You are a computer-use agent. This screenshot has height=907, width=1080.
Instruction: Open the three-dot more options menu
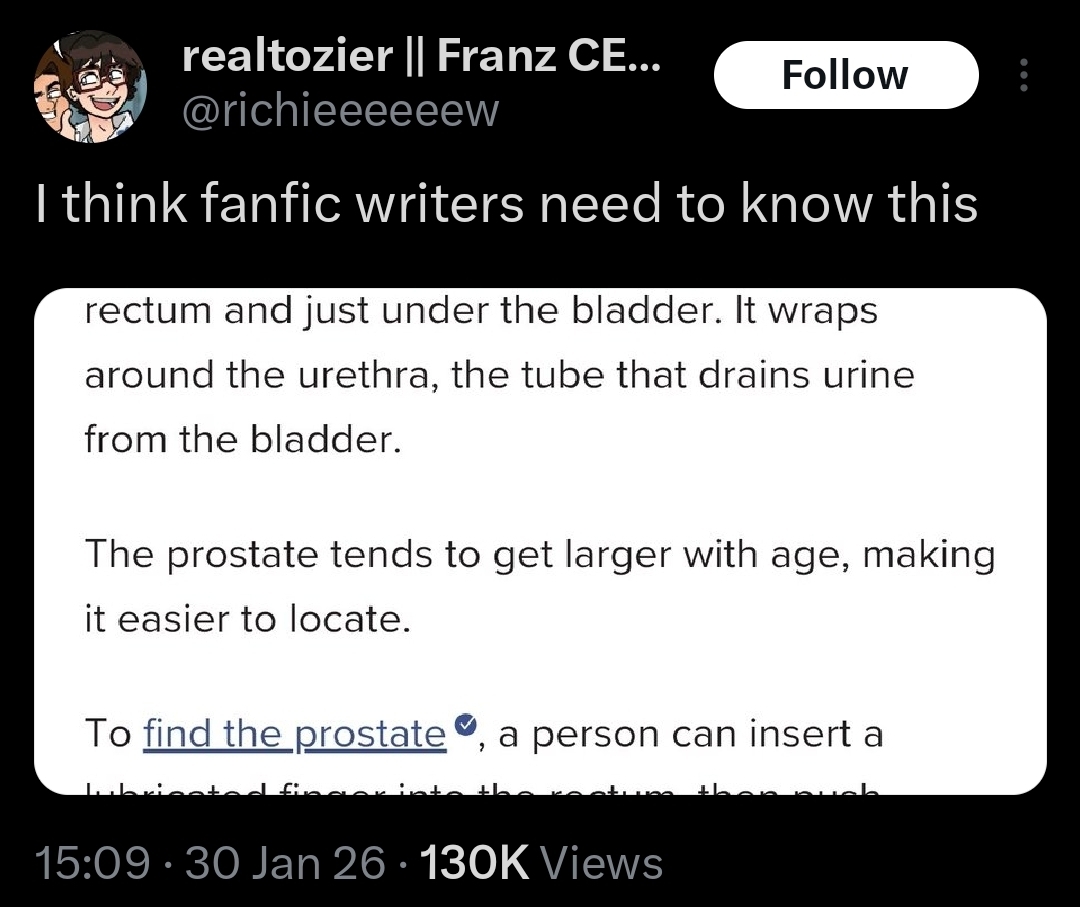point(1022,76)
